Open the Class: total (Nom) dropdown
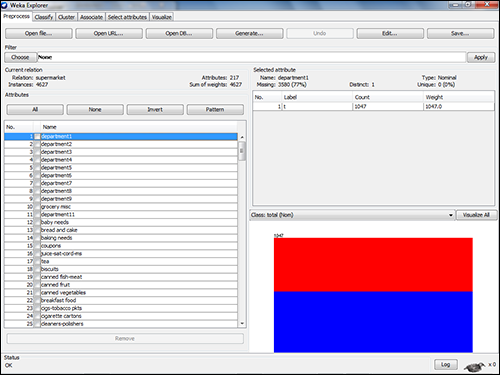 352,215
